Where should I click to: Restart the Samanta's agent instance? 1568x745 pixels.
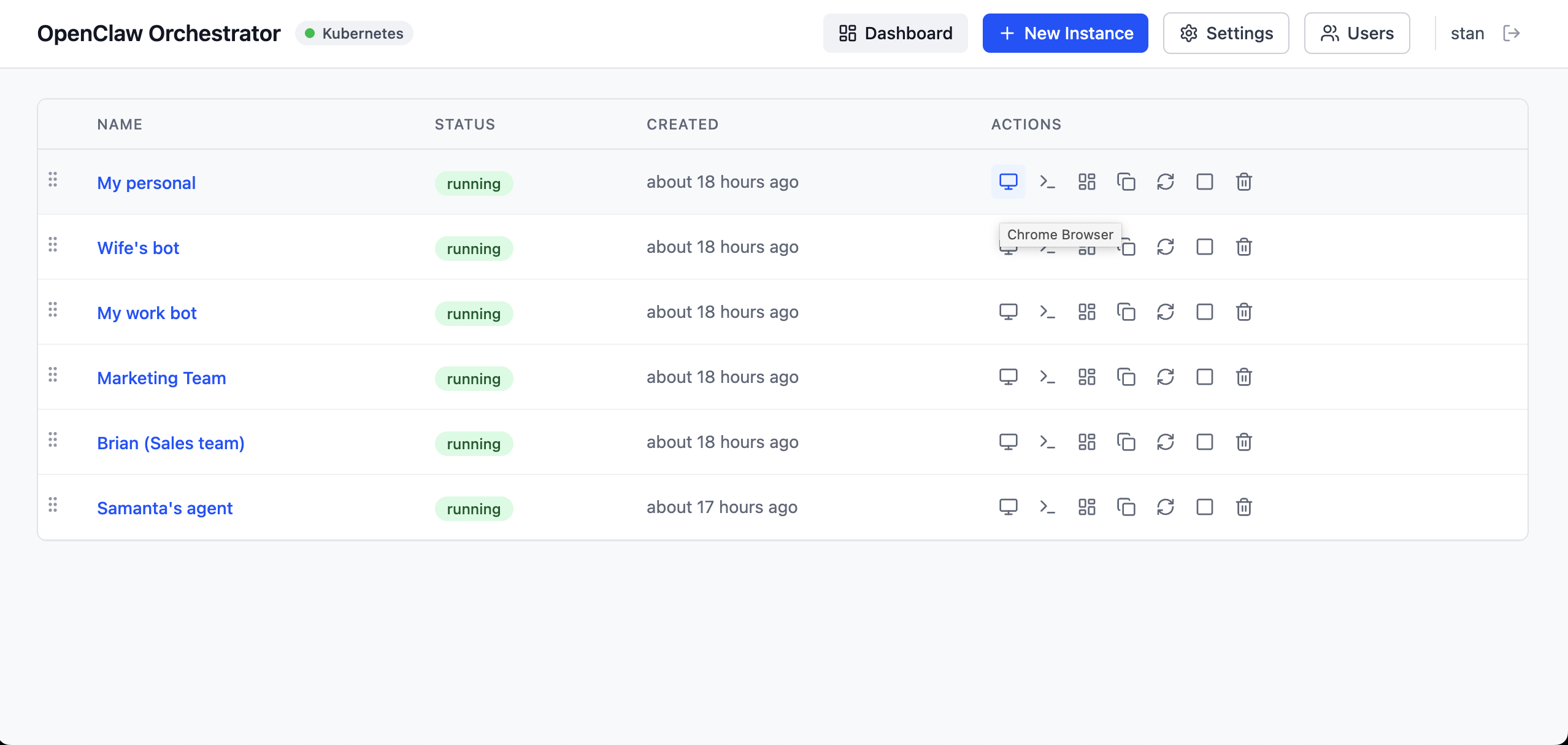[1165, 507]
